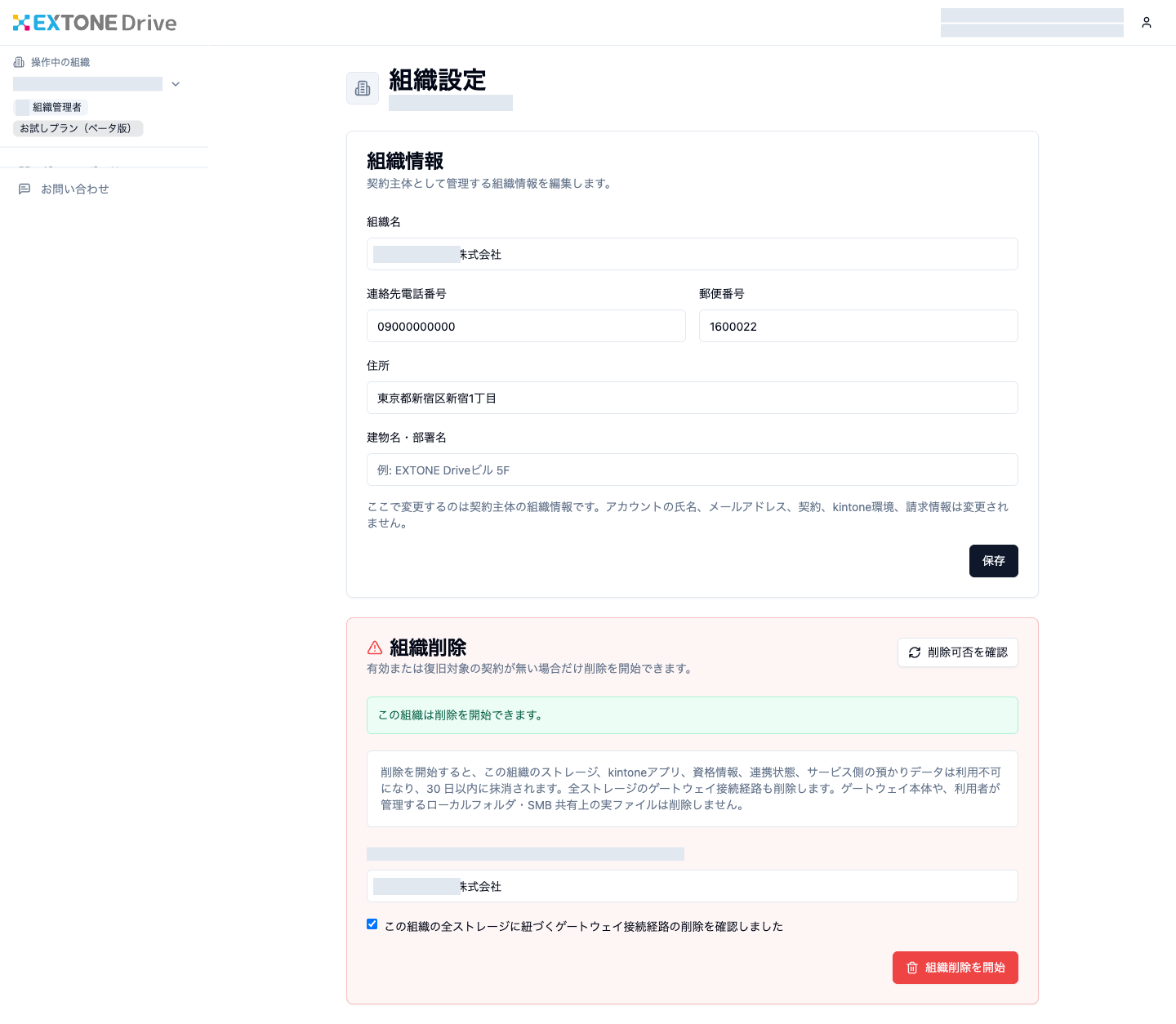This screenshot has width=1176, height=1024.
Task: Click the organization settings building icon
Action: click(363, 88)
